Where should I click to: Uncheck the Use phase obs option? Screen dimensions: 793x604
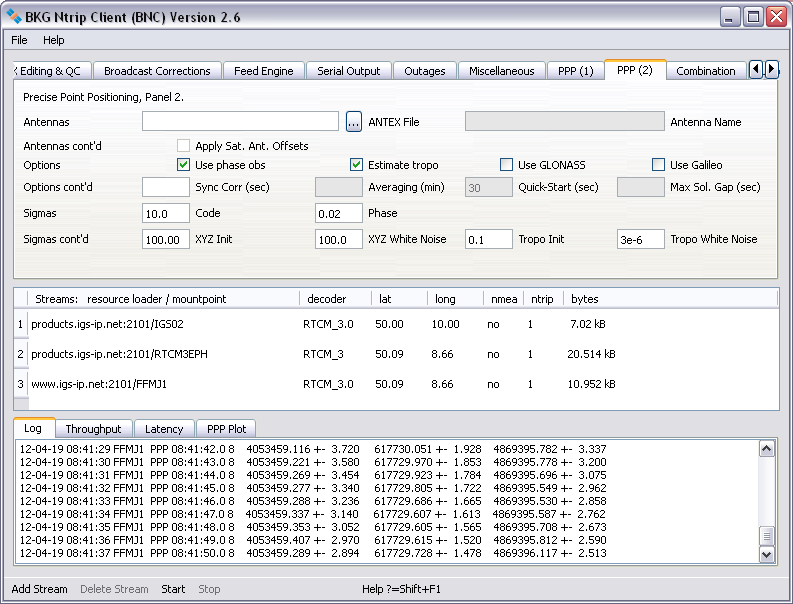coord(183,165)
